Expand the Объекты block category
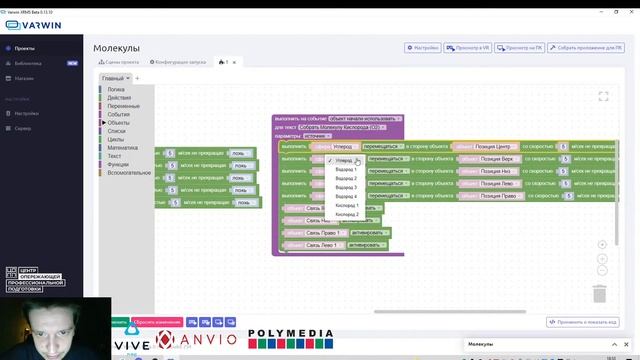Screen dimensions: 640x360 [x=118, y=122]
